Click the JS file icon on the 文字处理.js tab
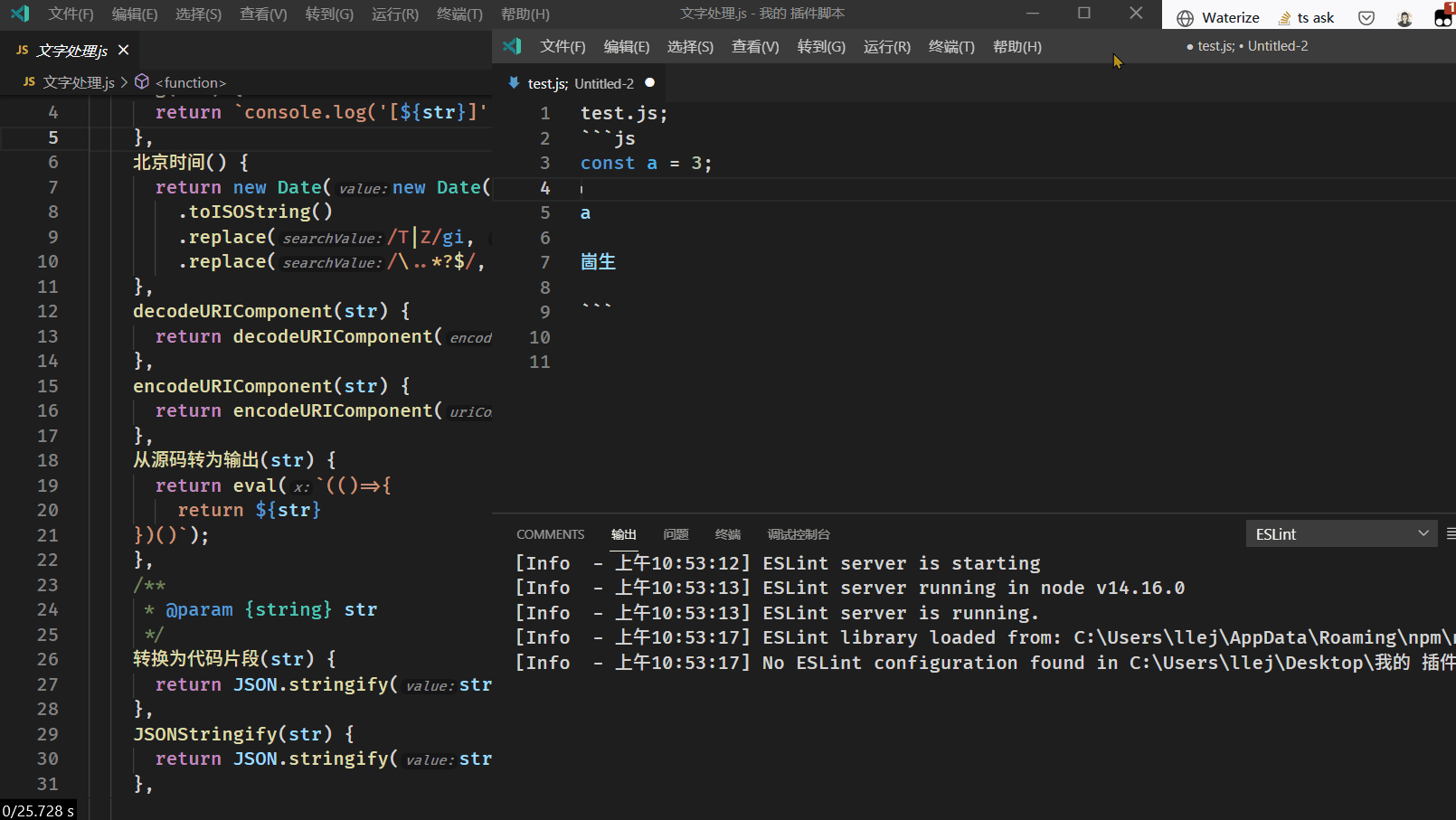This screenshot has width=1456, height=820. click(23, 50)
